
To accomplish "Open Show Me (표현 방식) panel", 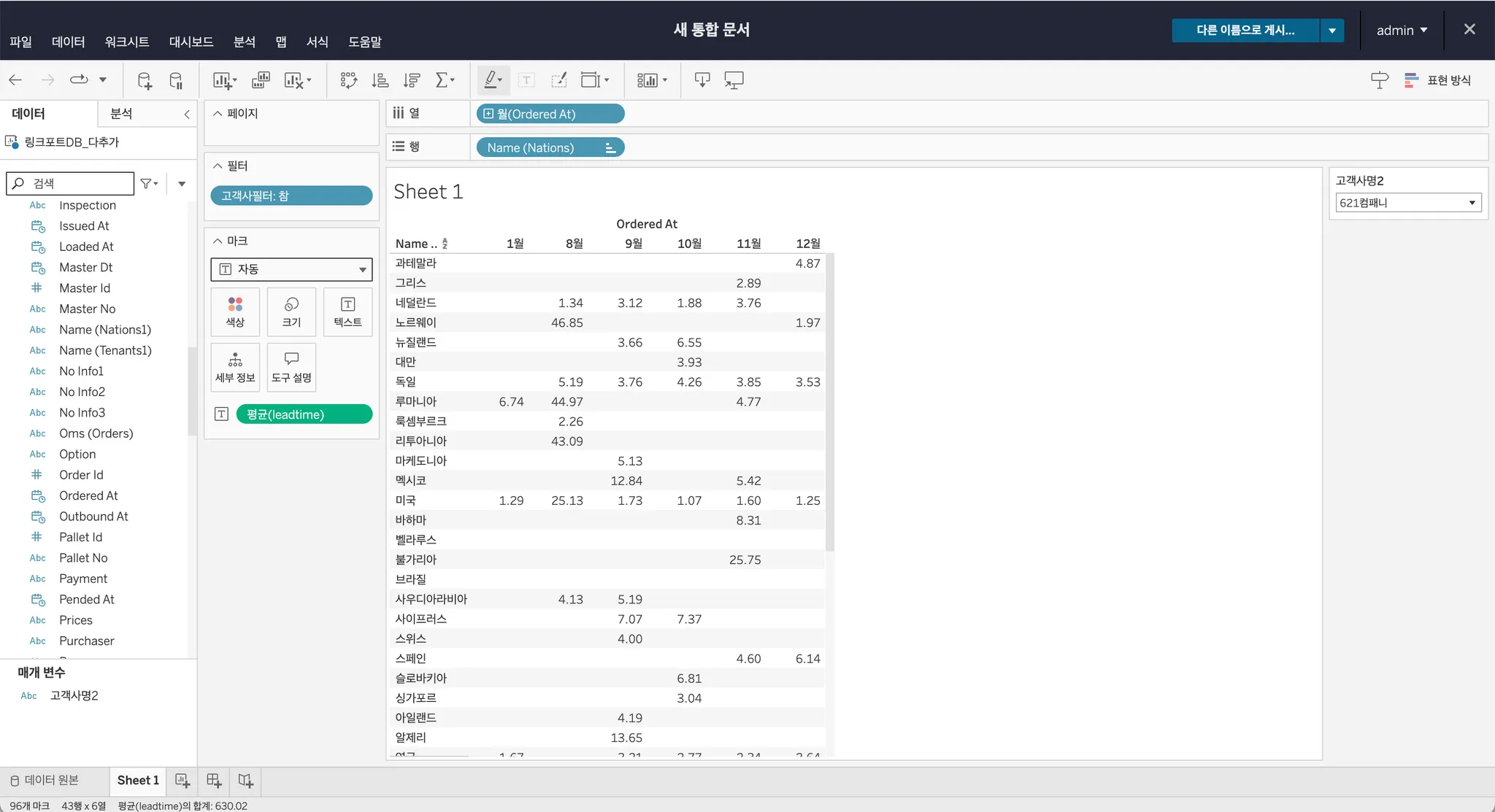I will click(1438, 80).
